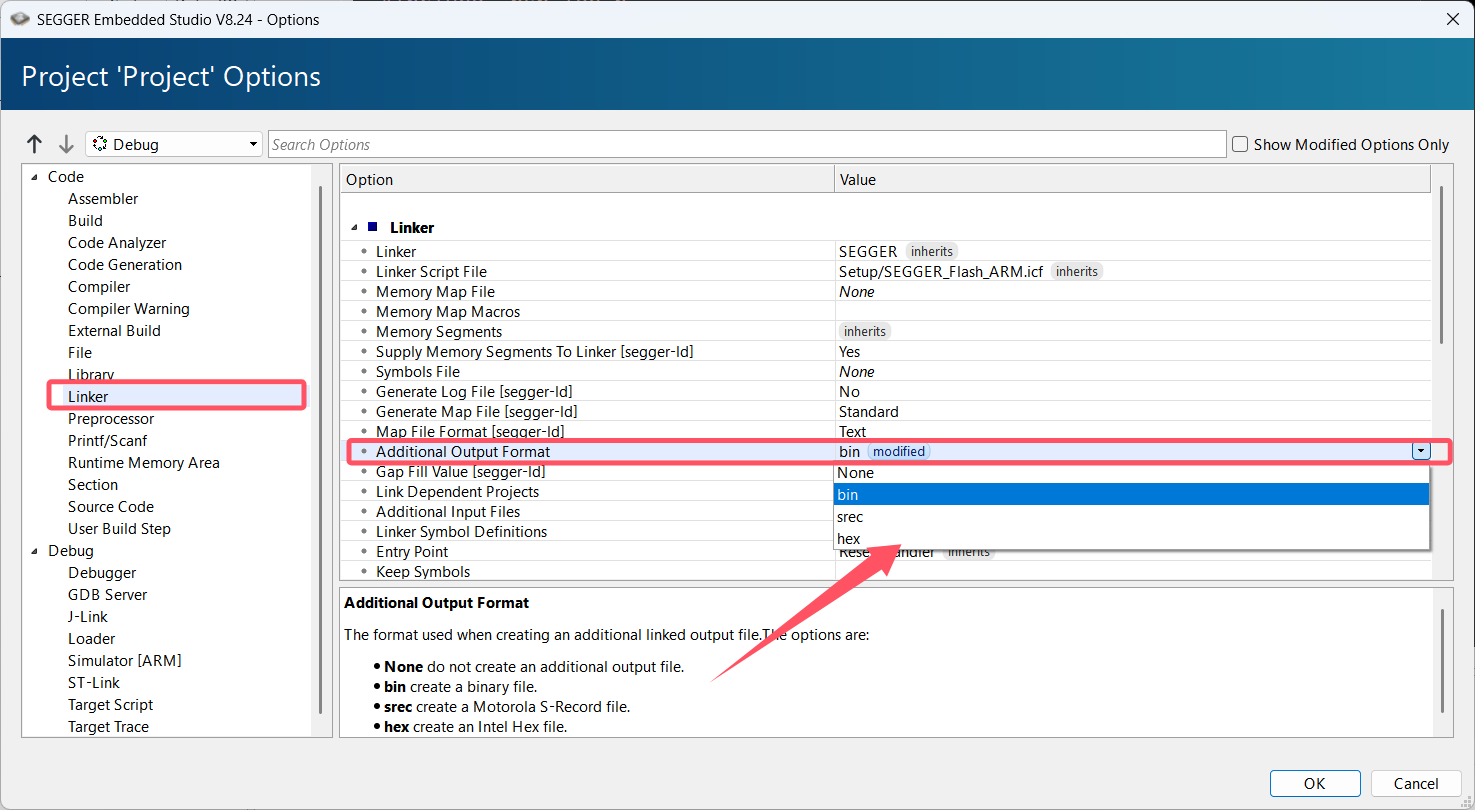Collapse the Code tree group
The width and height of the screenshot is (1475, 810).
click(x=33, y=177)
